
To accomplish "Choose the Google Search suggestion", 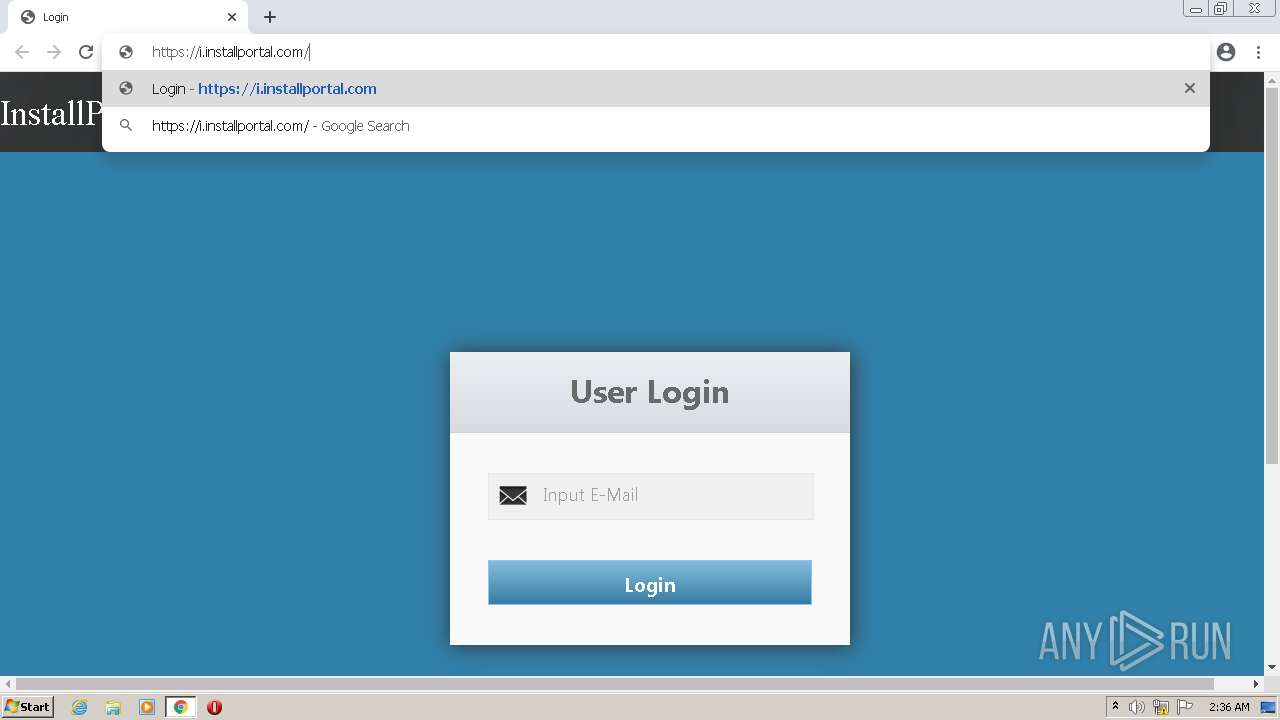I will [x=655, y=126].
